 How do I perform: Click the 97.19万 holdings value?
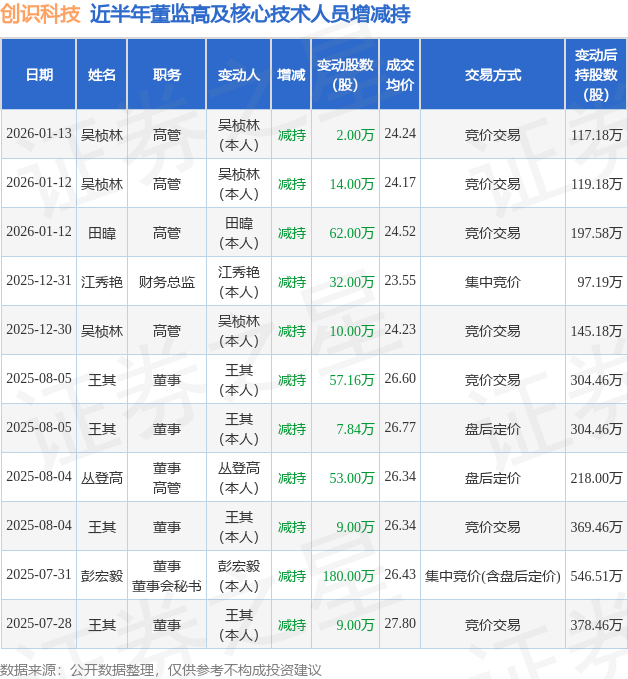[599, 282]
